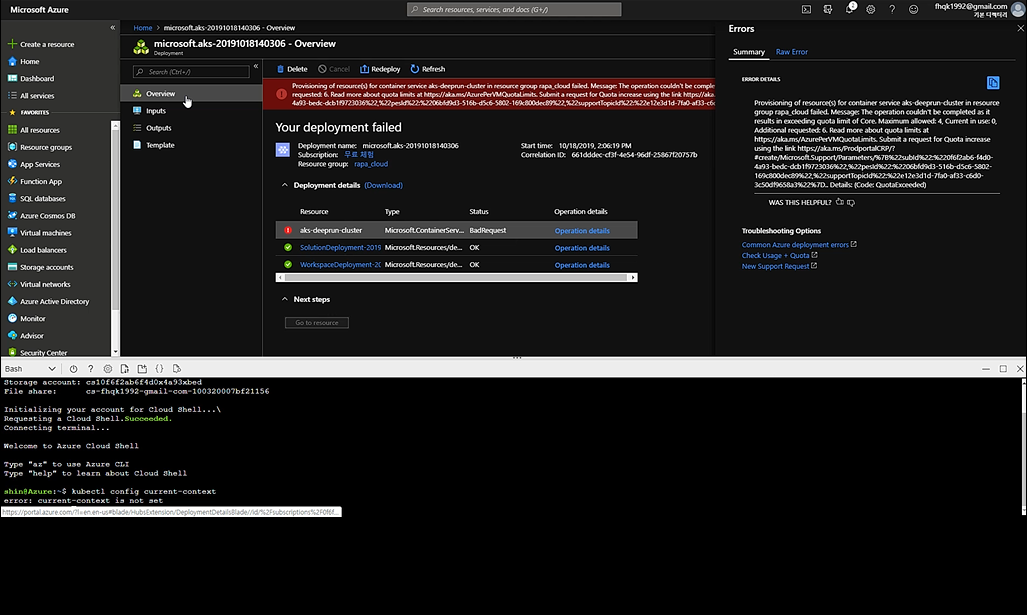Screen dimensions: 1027x615
Task: Open the SolutionDeployment-2019 resource link
Action: tap(340, 248)
